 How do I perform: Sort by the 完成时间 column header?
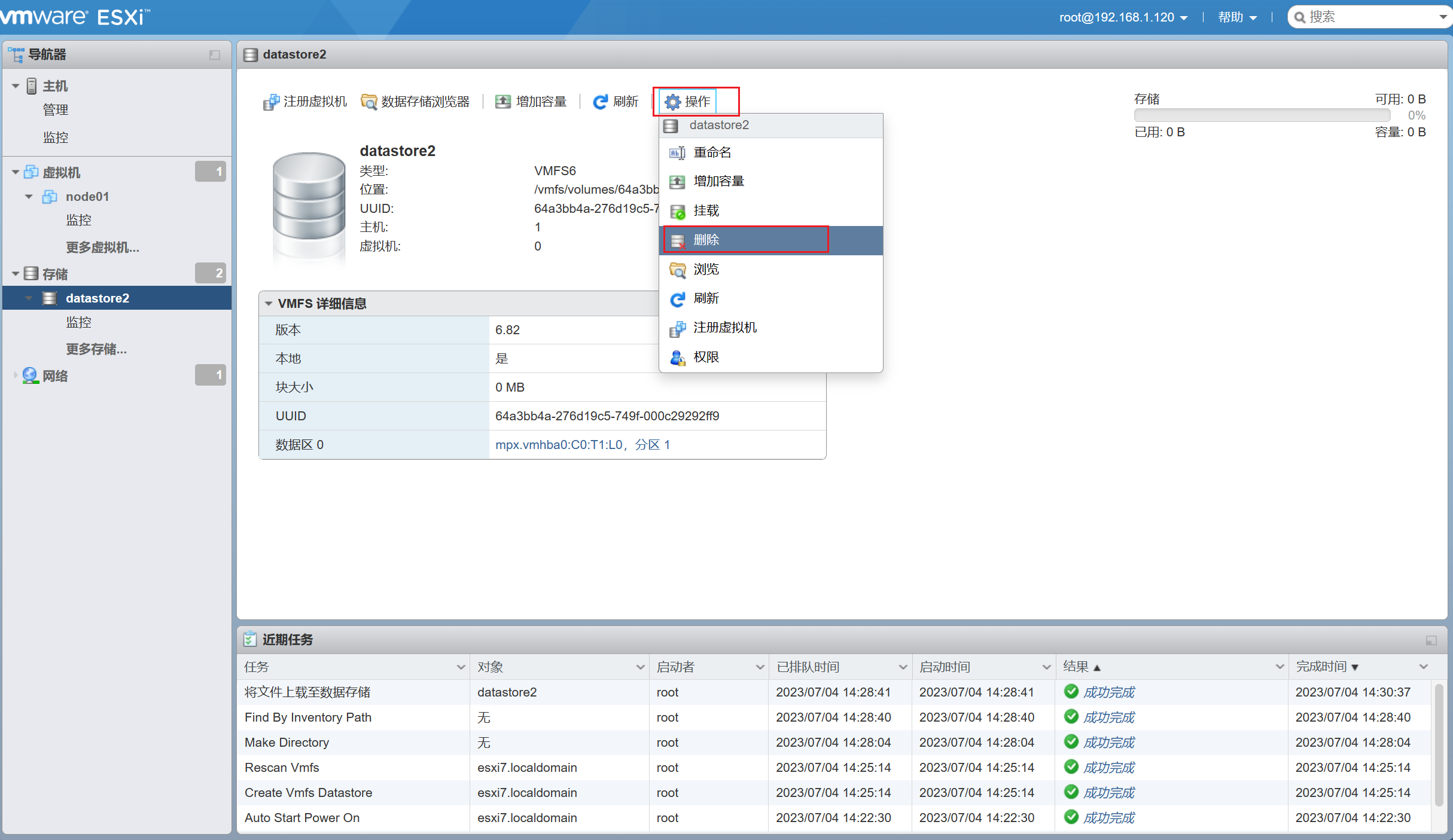coord(1360,667)
